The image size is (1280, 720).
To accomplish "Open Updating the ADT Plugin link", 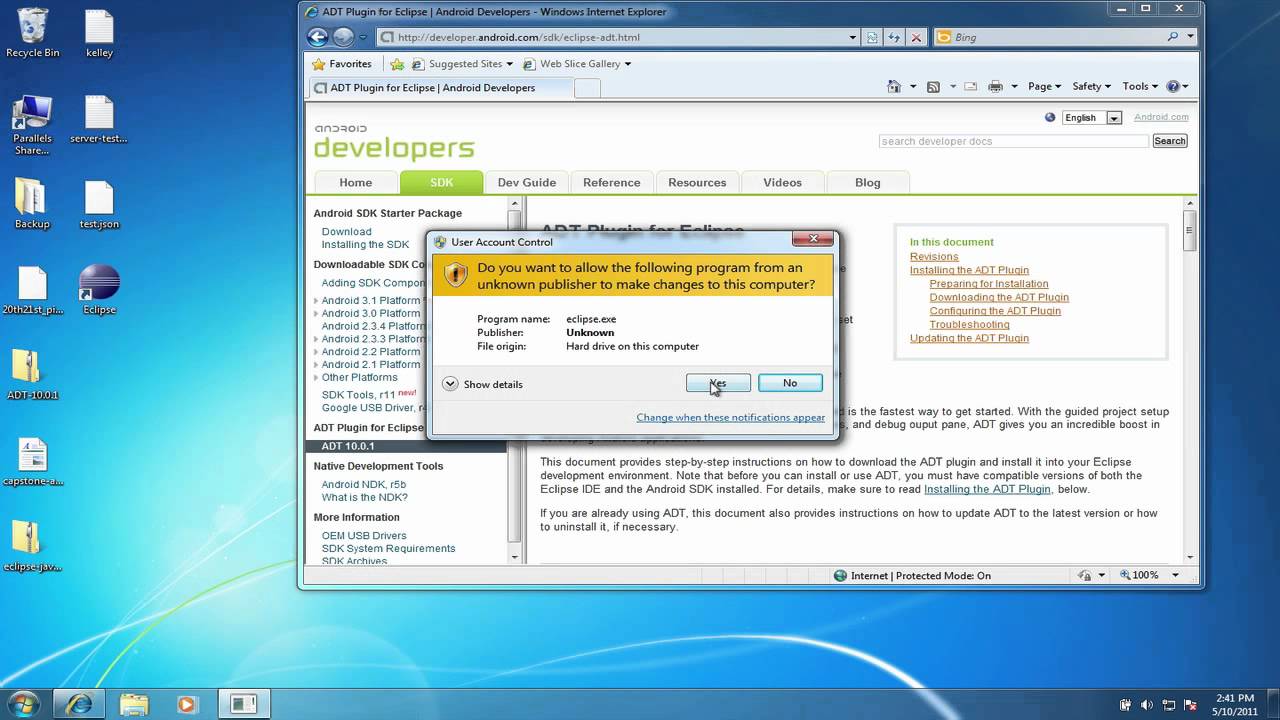I will [969, 338].
